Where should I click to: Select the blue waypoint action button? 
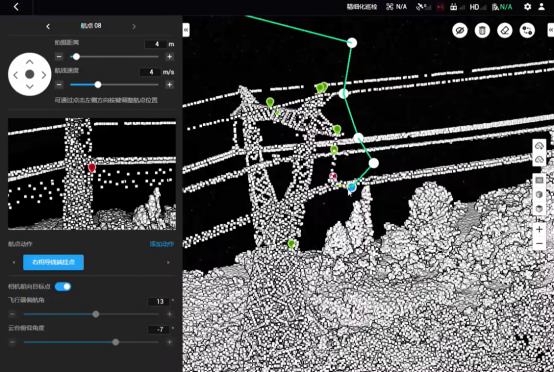coord(53,262)
